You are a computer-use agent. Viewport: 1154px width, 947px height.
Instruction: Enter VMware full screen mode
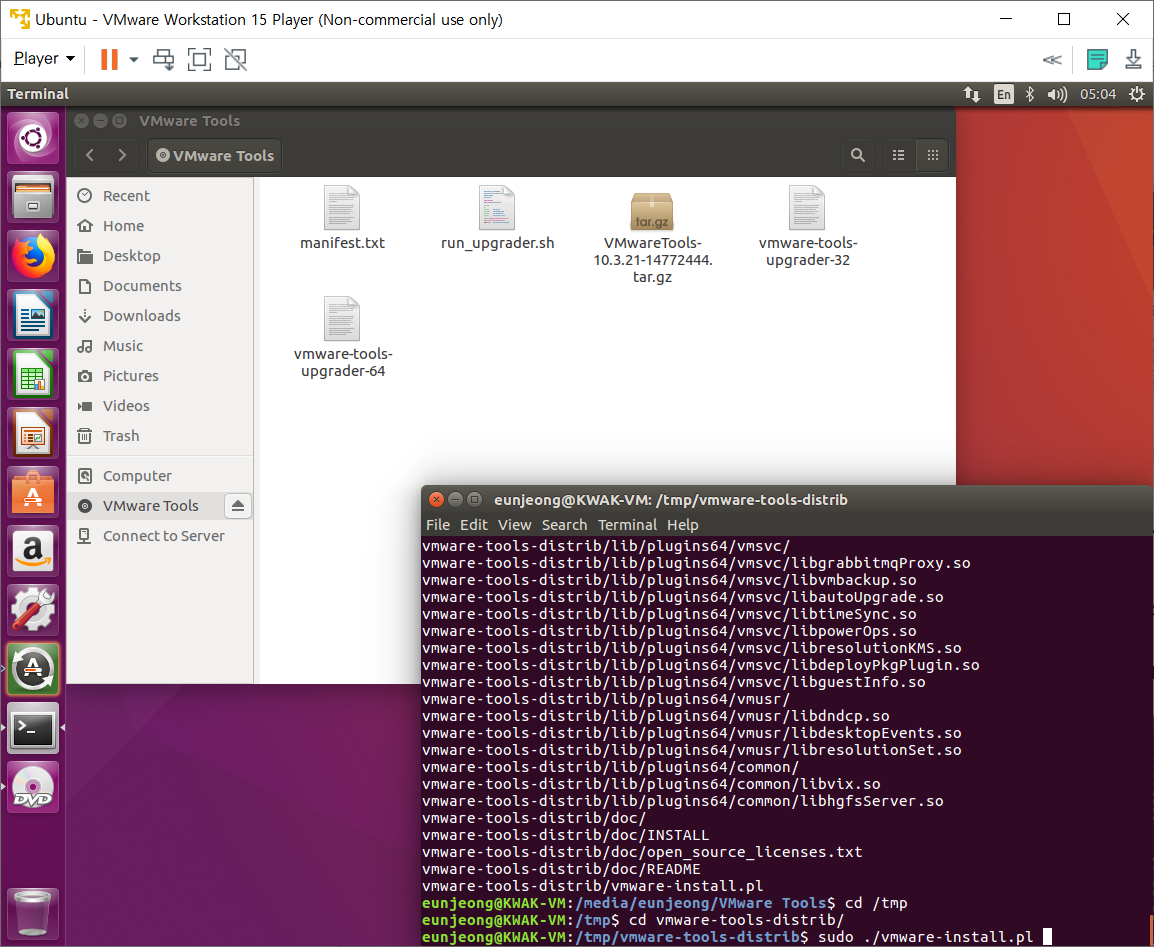coord(199,60)
